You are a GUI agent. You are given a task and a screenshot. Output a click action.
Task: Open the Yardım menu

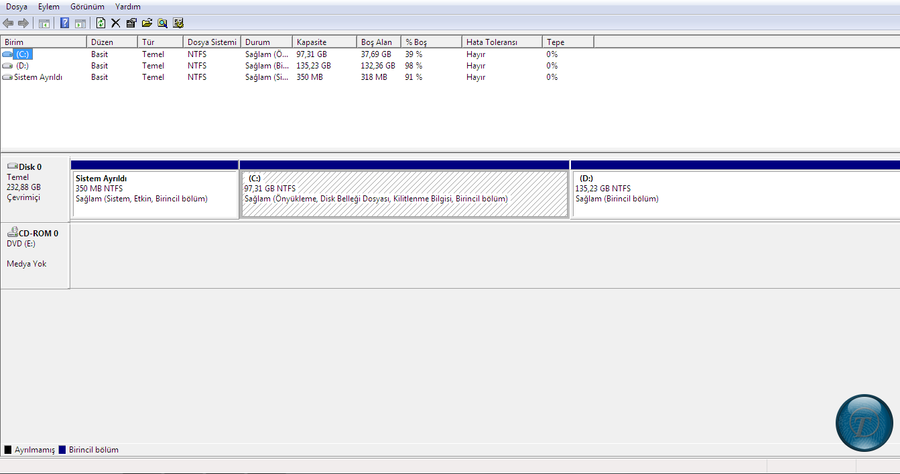click(127, 7)
